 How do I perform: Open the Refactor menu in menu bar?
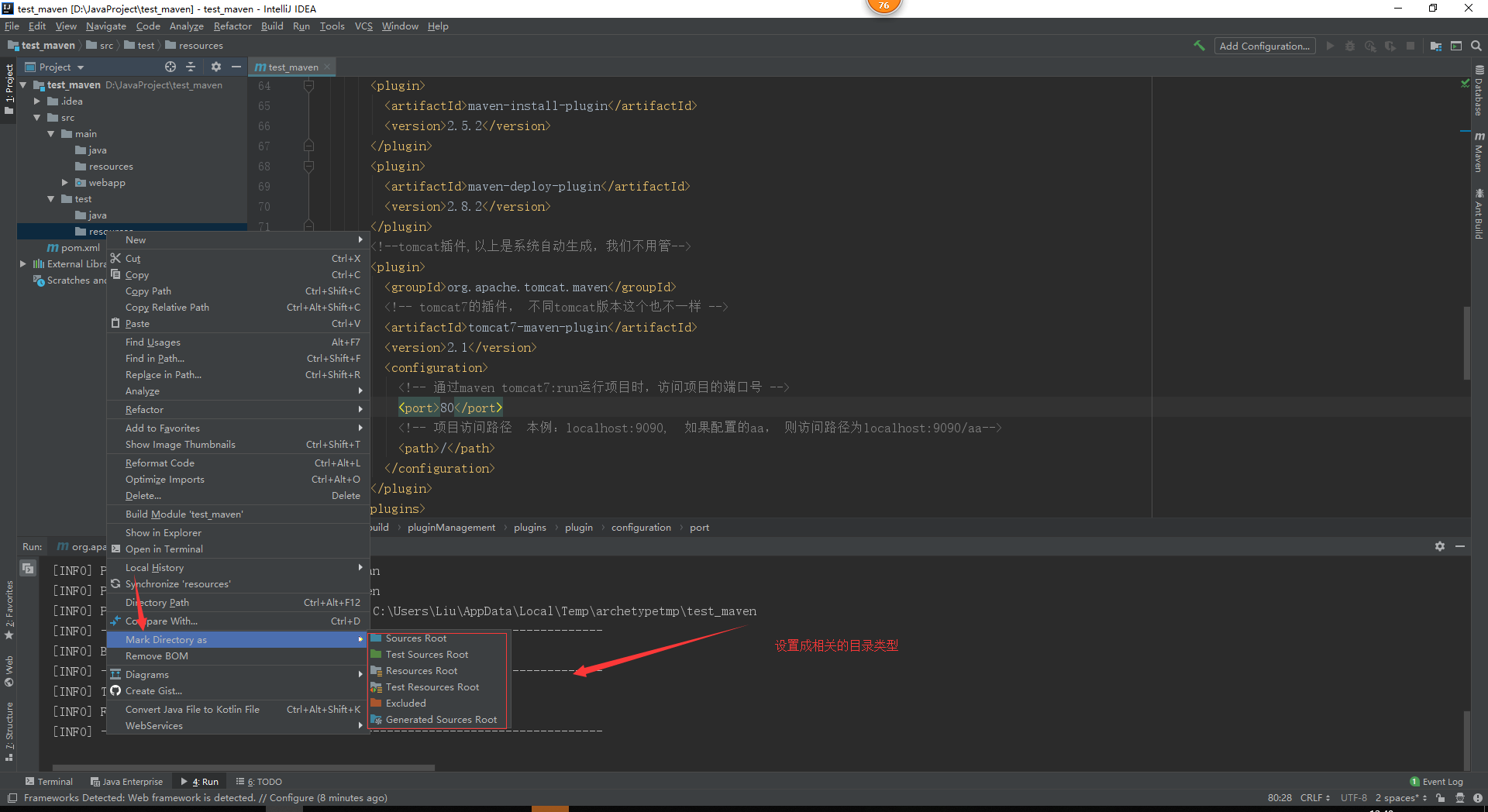[x=232, y=26]
